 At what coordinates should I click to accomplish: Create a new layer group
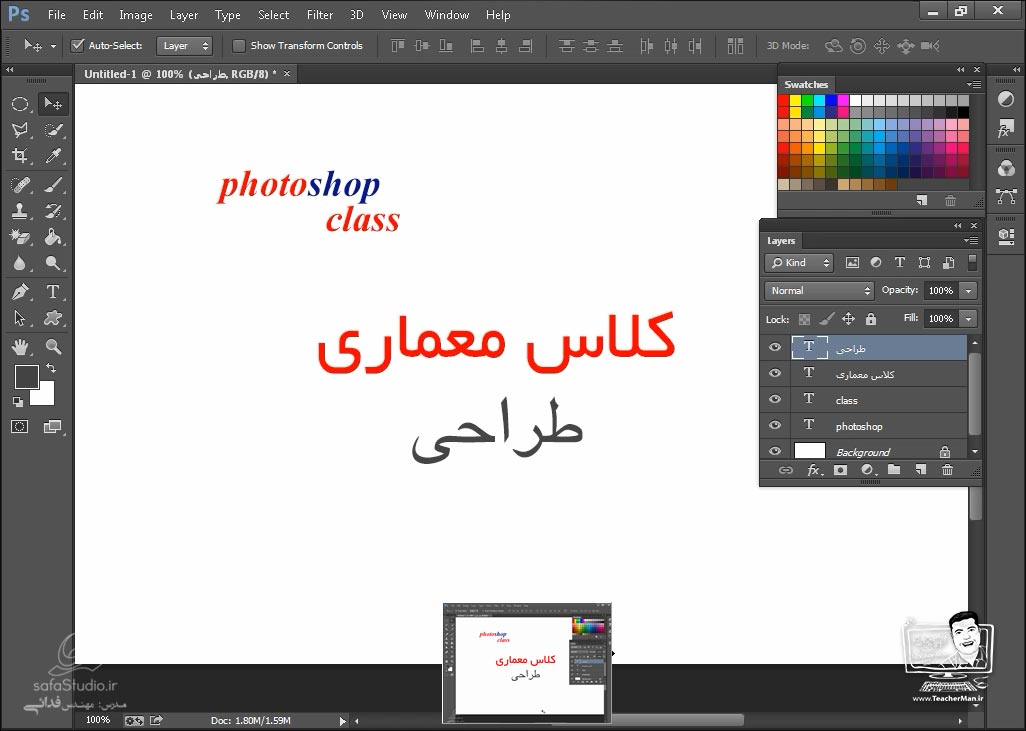pyautogui.click(x=894, y=469)
